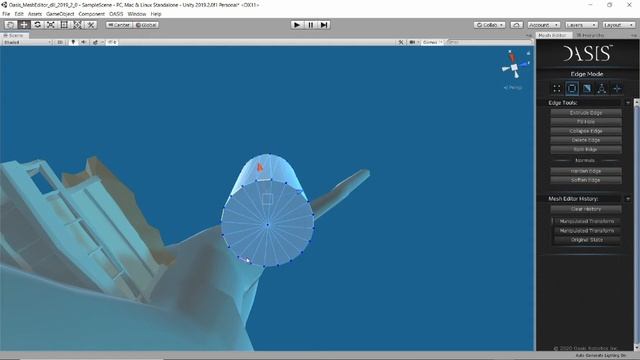Click the Mesh Editor panel vertical scrollbar
640x360 pixels.
click(637, 224)
